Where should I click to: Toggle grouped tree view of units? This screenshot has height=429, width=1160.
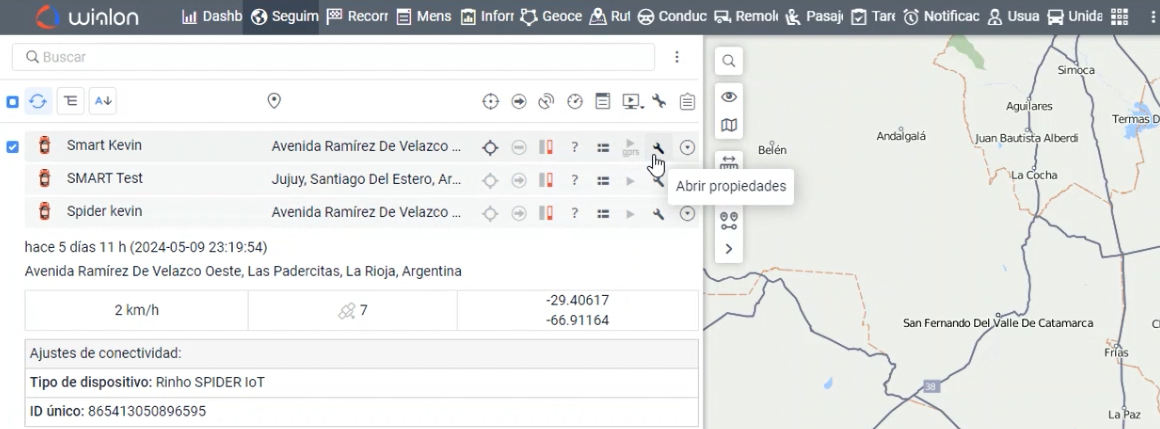[70, 101]
